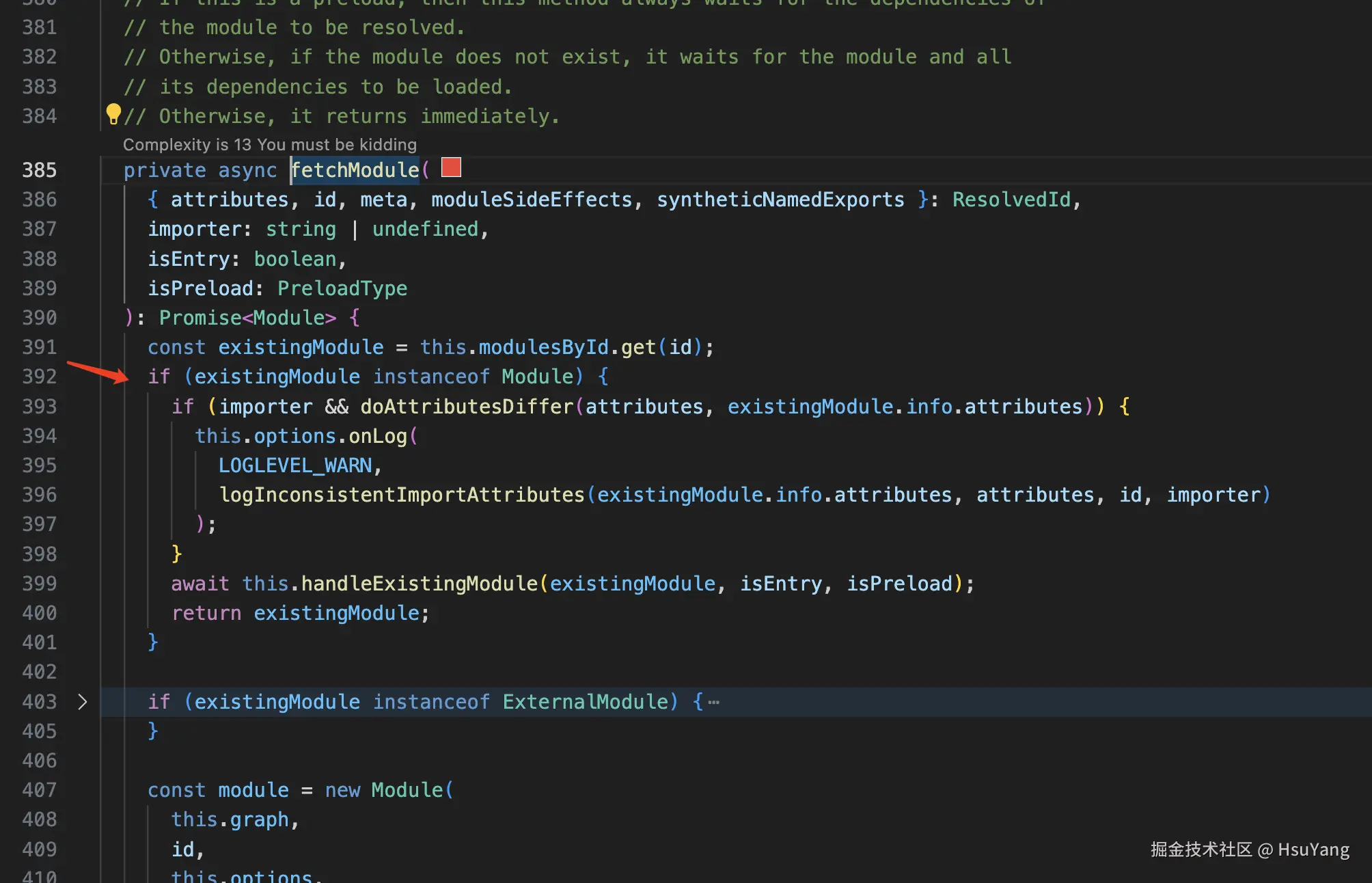This screenshot has height=883, width=1372.
Task: Click the red square next to fetchModule
Action: click(451, 167)
